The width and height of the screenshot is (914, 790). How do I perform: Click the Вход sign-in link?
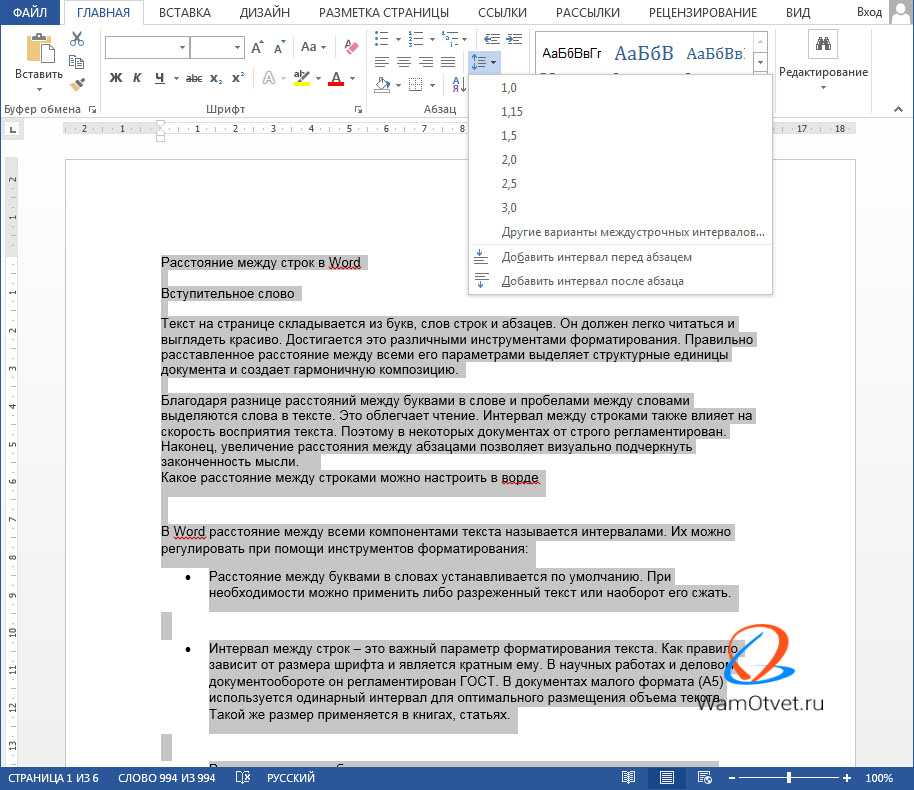click(869, 12)
